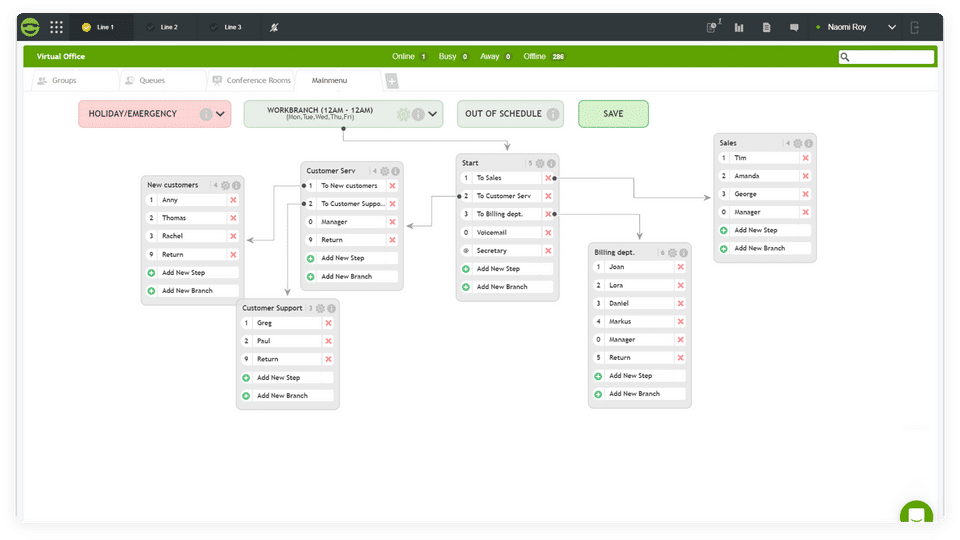Open the statistics bar chart icon
Image resolution: width=960 pixels, height=540 pixels.
click(739, 28)
